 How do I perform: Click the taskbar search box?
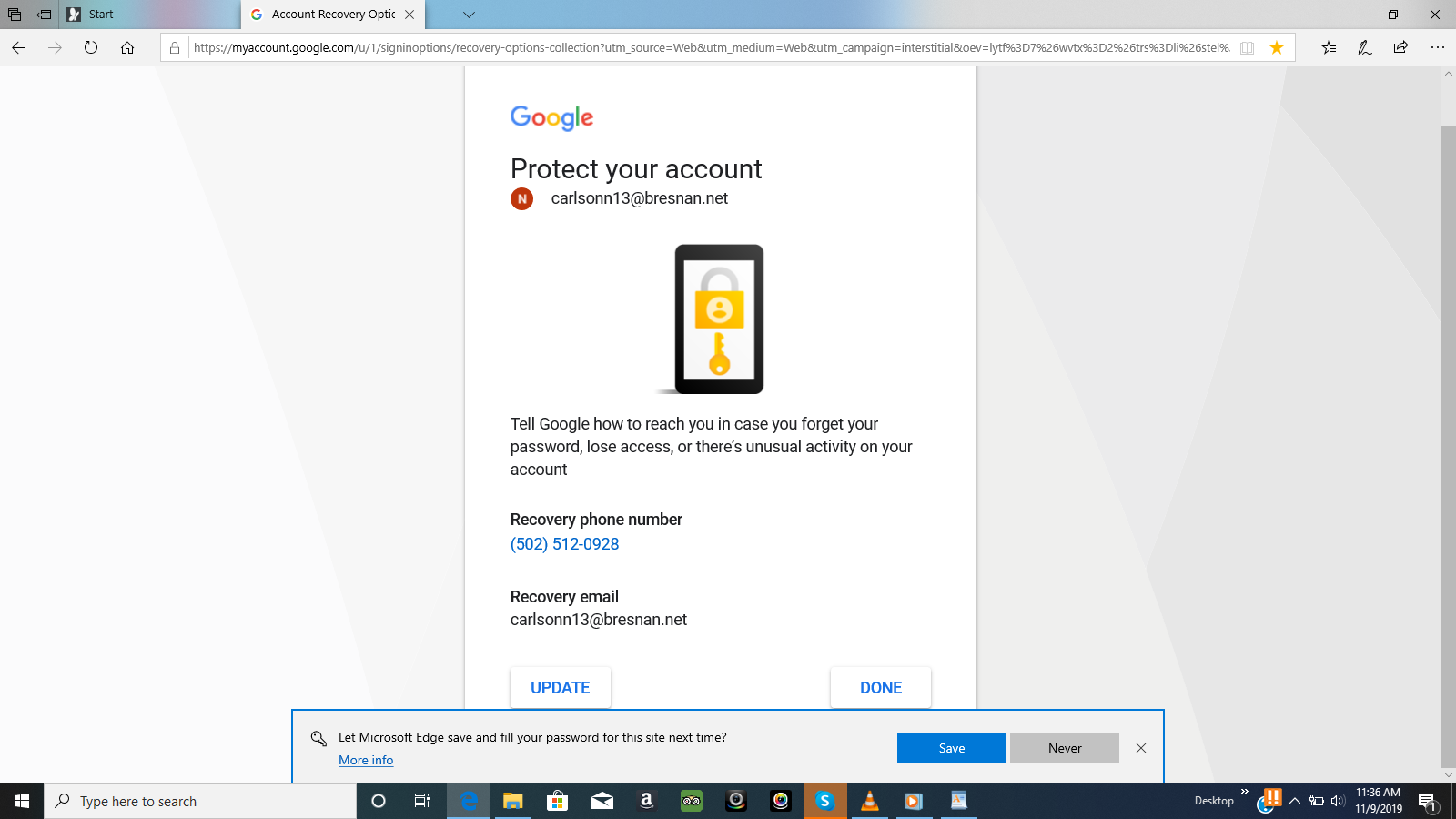(x=200, y=801)
